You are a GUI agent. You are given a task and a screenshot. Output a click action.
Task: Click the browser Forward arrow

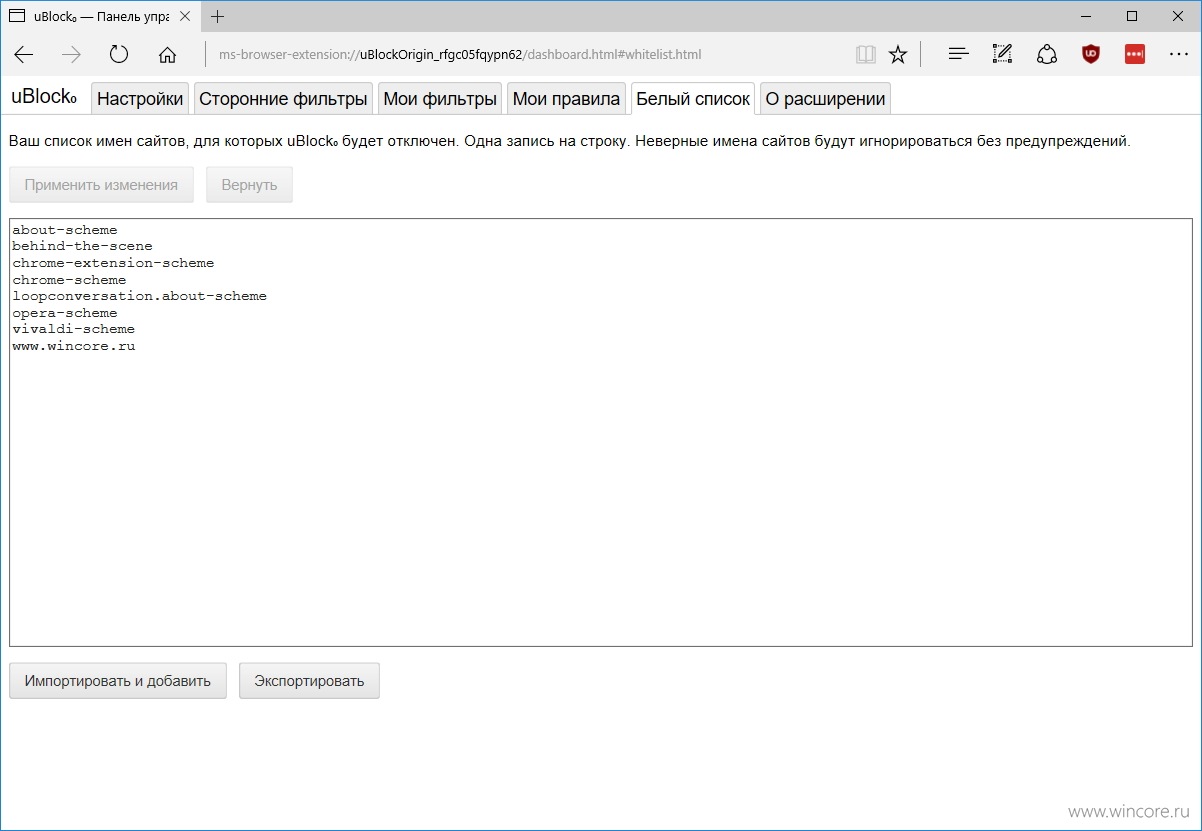(71, 55)
